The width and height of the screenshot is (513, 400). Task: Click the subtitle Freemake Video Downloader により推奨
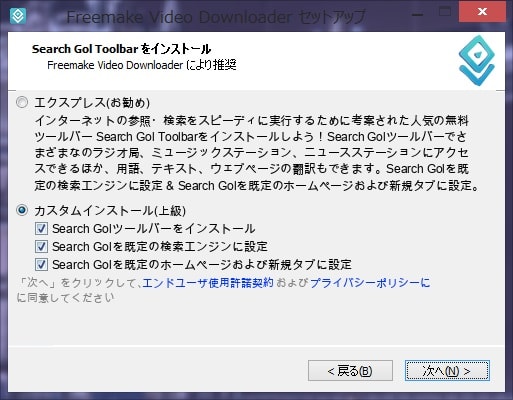click(142, 65)
